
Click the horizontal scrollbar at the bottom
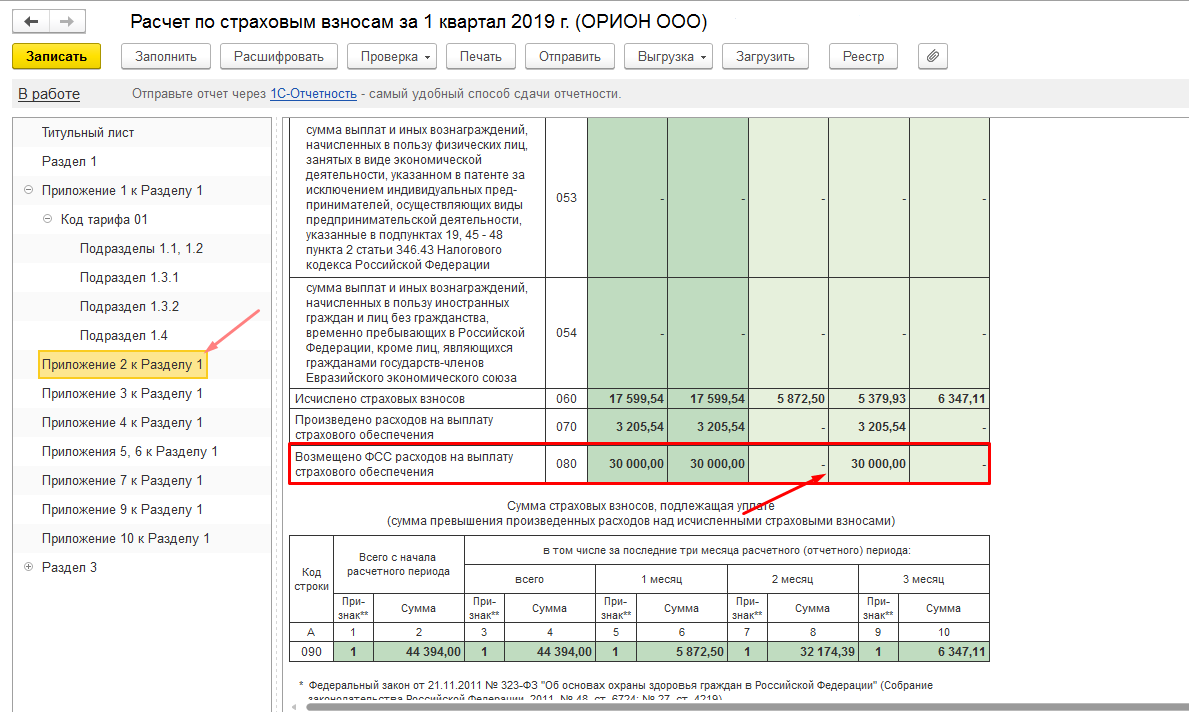(747, 707)
